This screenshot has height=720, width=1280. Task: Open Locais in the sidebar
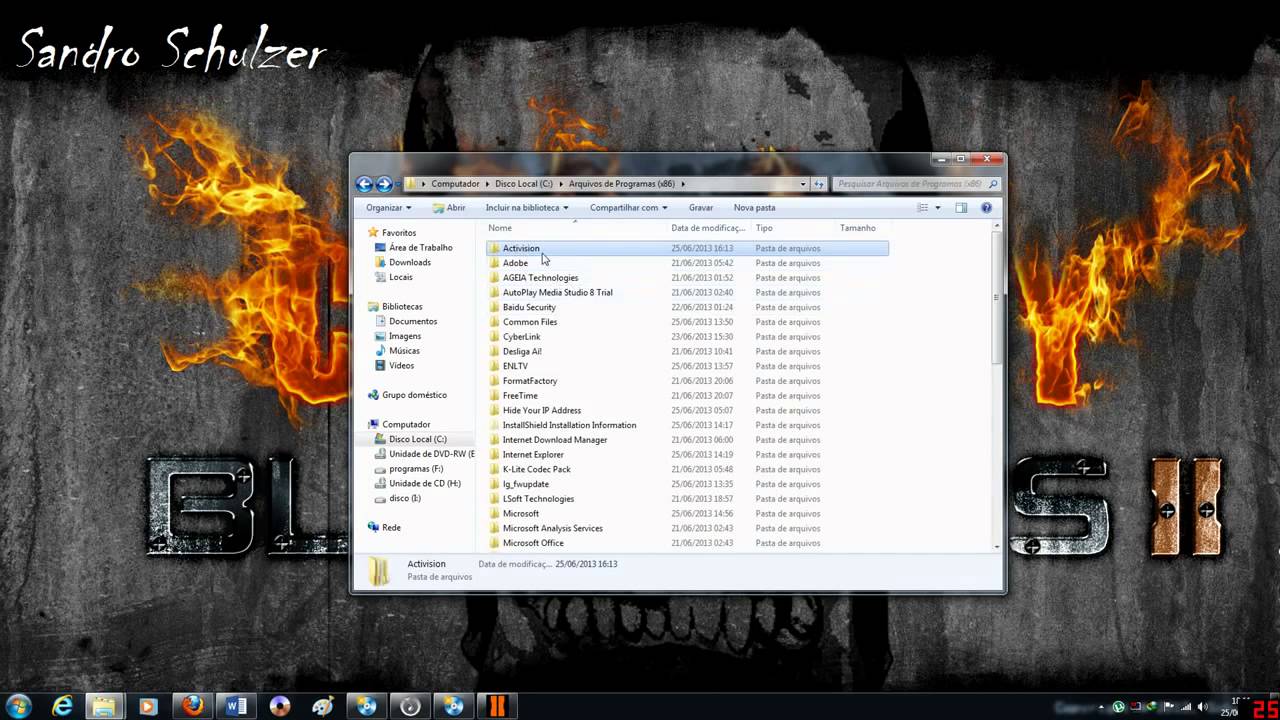click(400, 277)
